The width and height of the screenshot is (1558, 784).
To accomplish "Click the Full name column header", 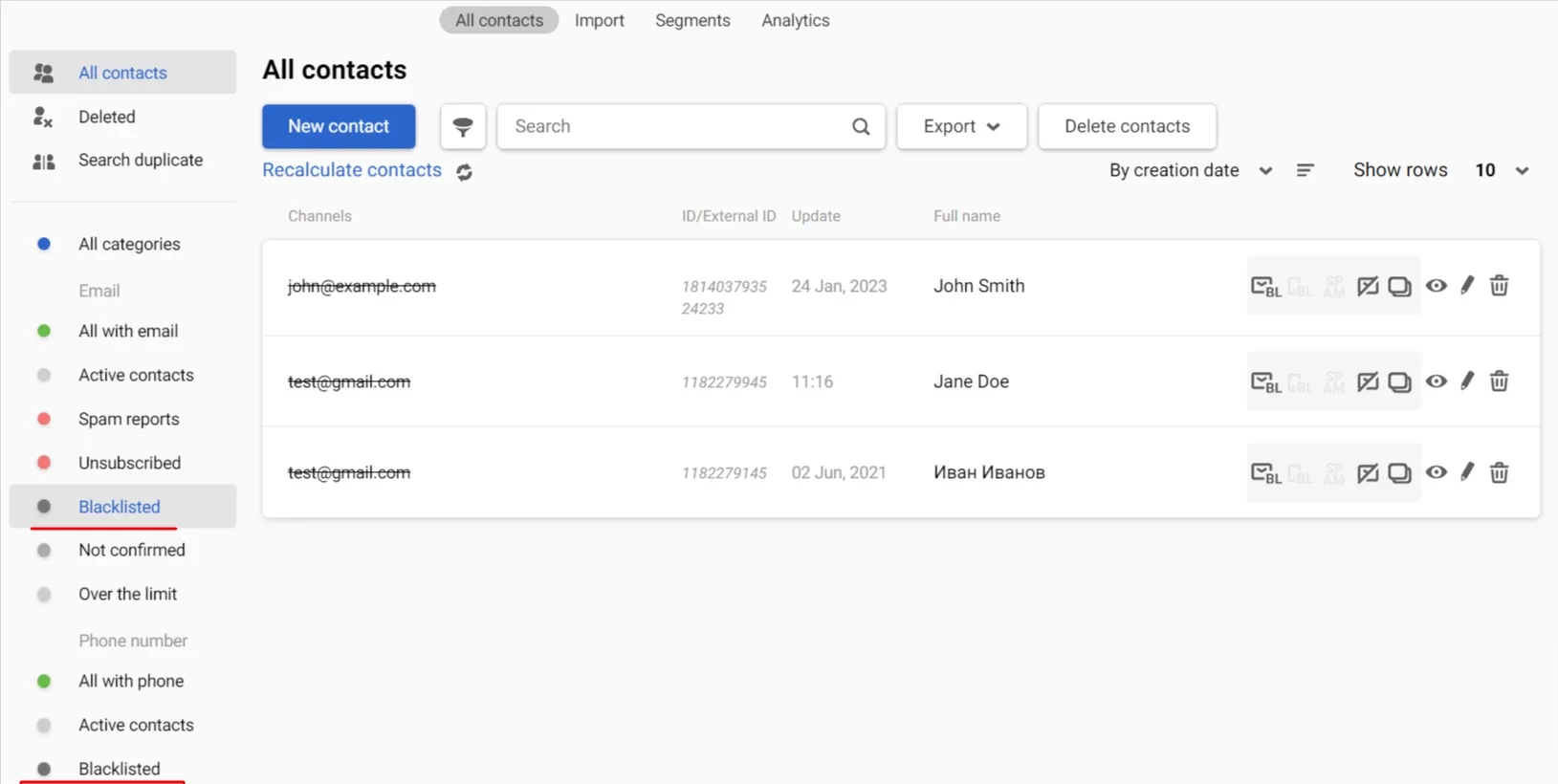I will (x=967, y=216).
